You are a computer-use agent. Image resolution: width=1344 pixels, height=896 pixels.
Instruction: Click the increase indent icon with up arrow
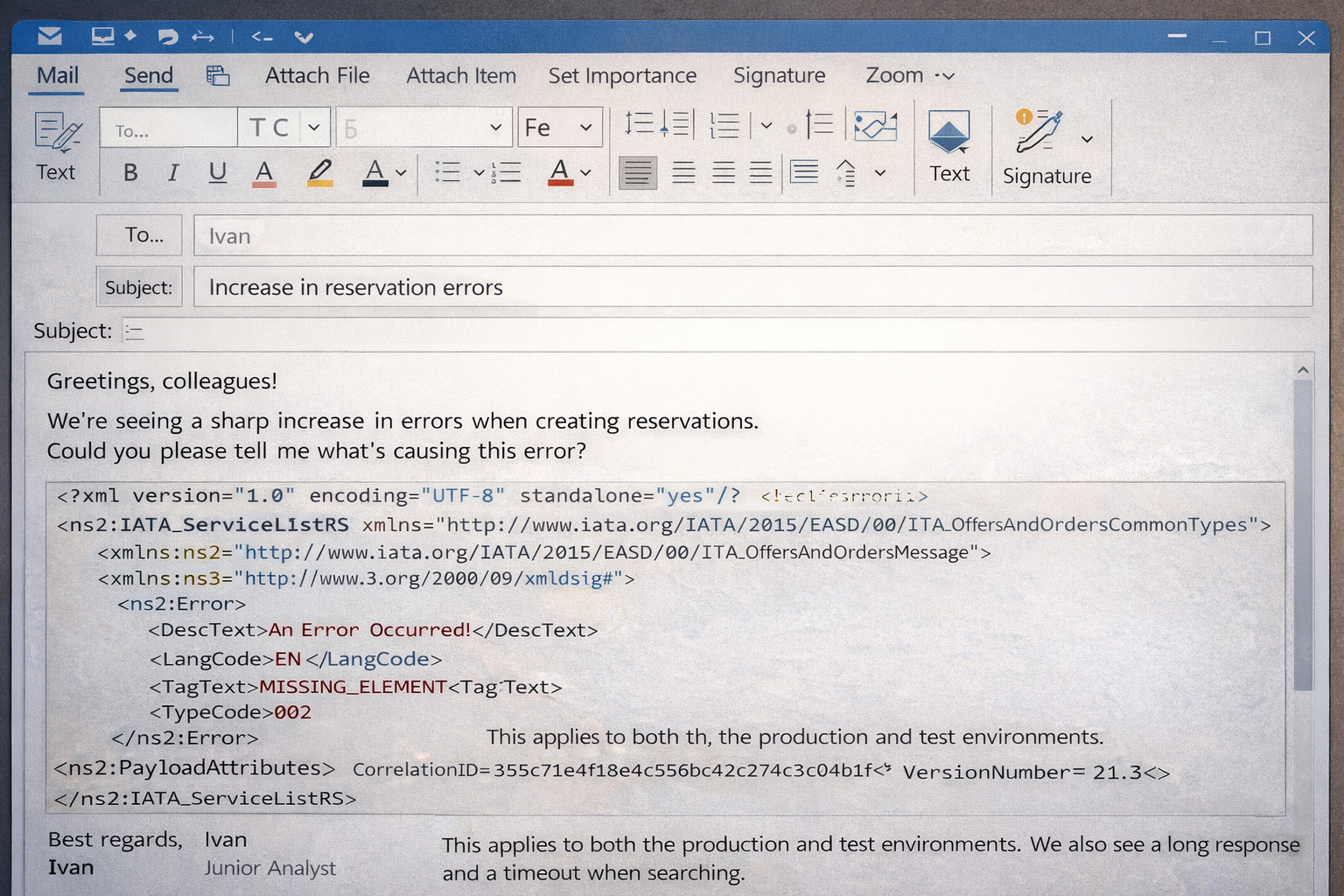tap(820, 123)
